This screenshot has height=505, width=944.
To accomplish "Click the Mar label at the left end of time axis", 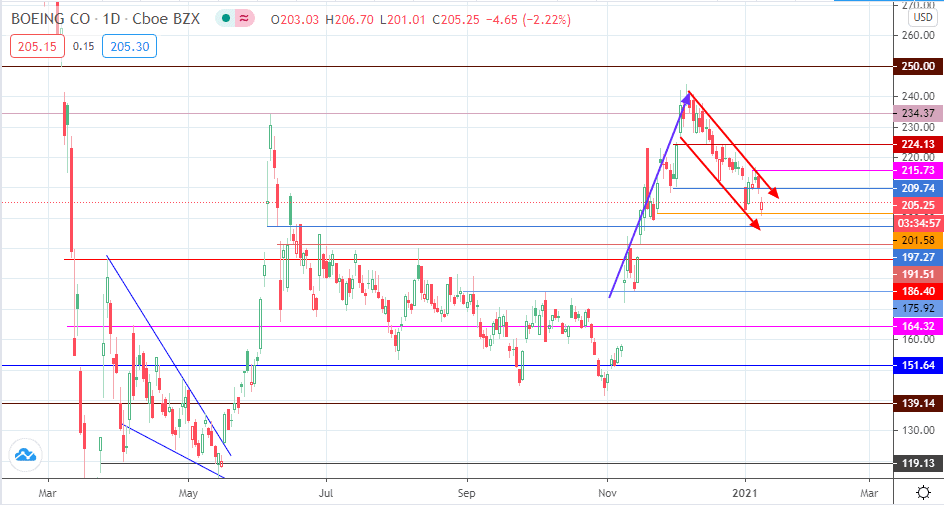I will click(47, 494).
